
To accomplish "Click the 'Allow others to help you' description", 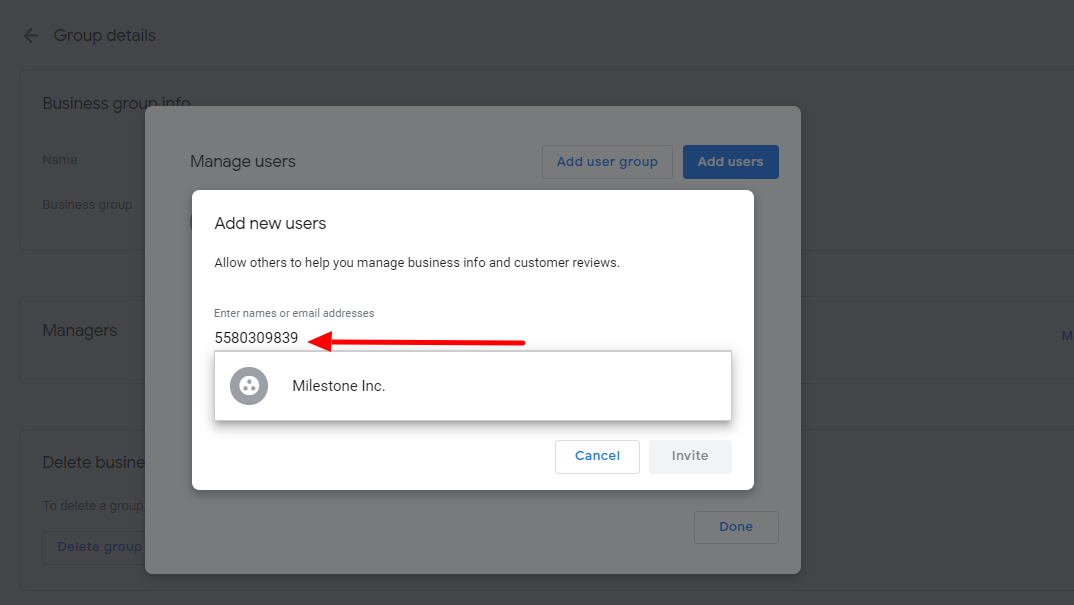I will [417, 263].
